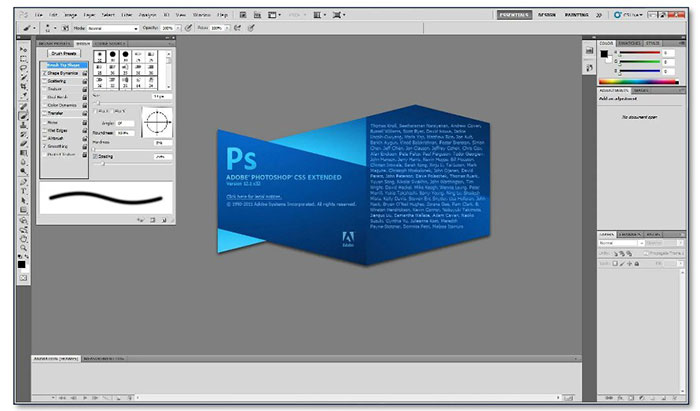The height and width of the screenshot is (411, 700).
Task: Open the Window menu
Action: coord(201,15)
